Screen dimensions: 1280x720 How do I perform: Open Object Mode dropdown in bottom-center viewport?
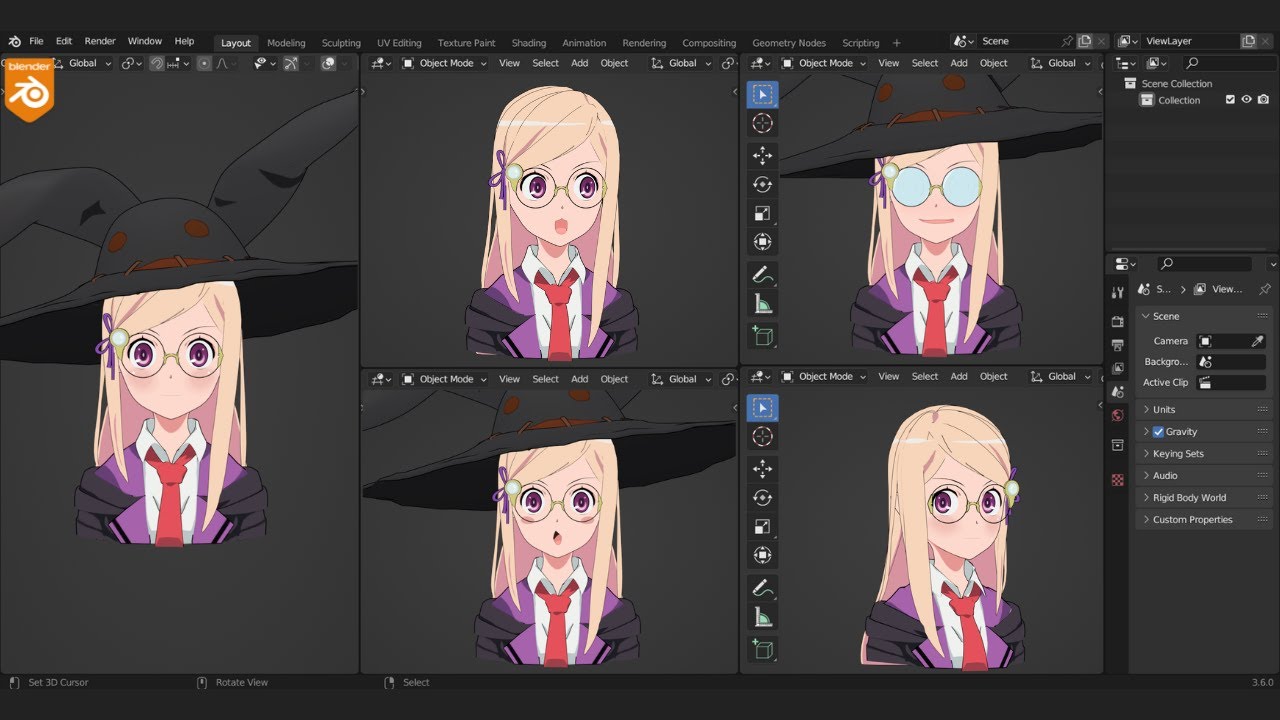(444, 379)
